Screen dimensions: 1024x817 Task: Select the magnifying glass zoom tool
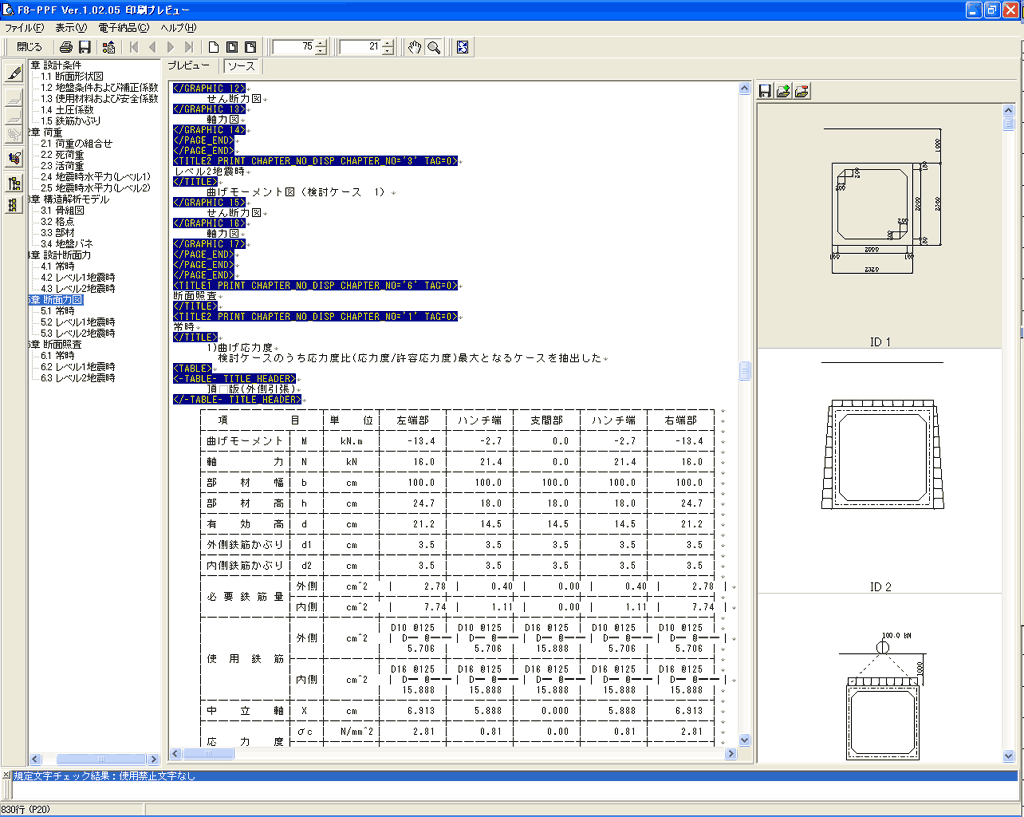(434, 47)
